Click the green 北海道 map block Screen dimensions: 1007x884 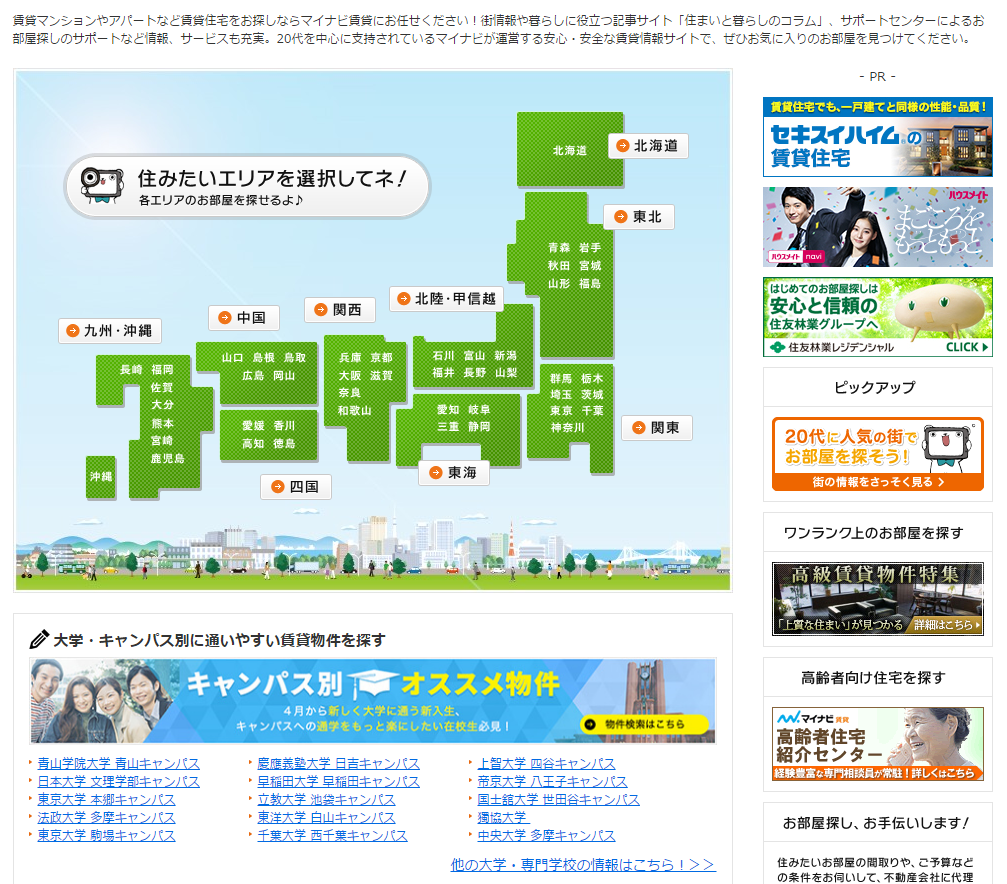pos(570,150)
